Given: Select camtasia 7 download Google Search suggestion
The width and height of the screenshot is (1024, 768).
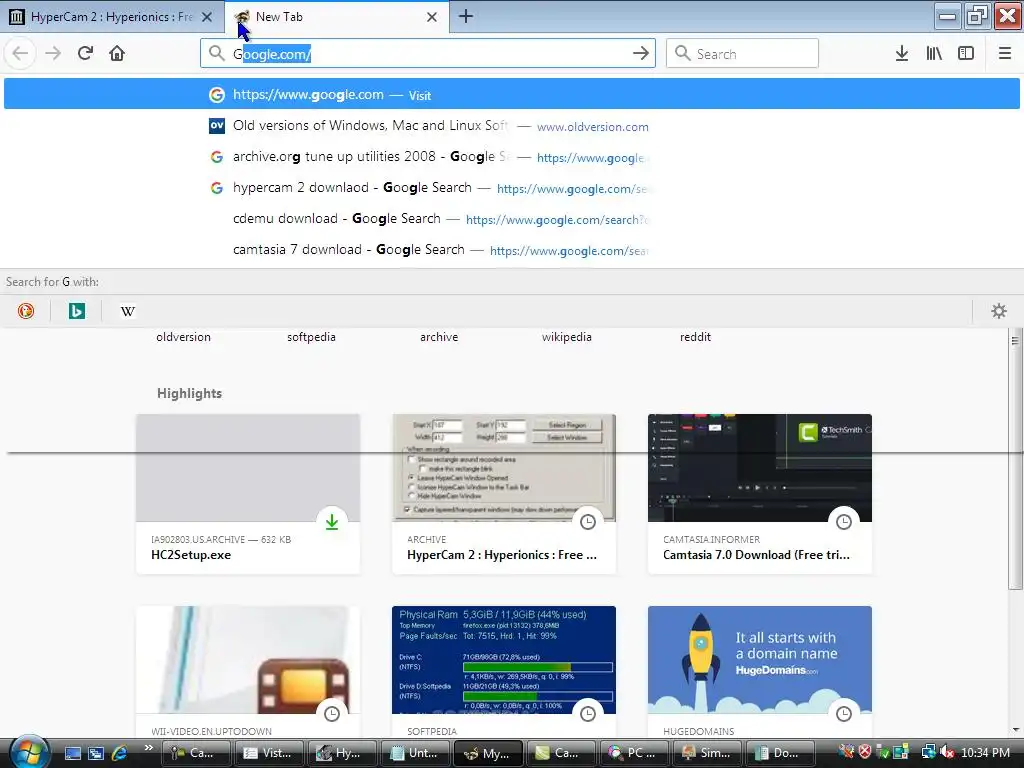Looking at the screenshot, I should pos(512,250).
